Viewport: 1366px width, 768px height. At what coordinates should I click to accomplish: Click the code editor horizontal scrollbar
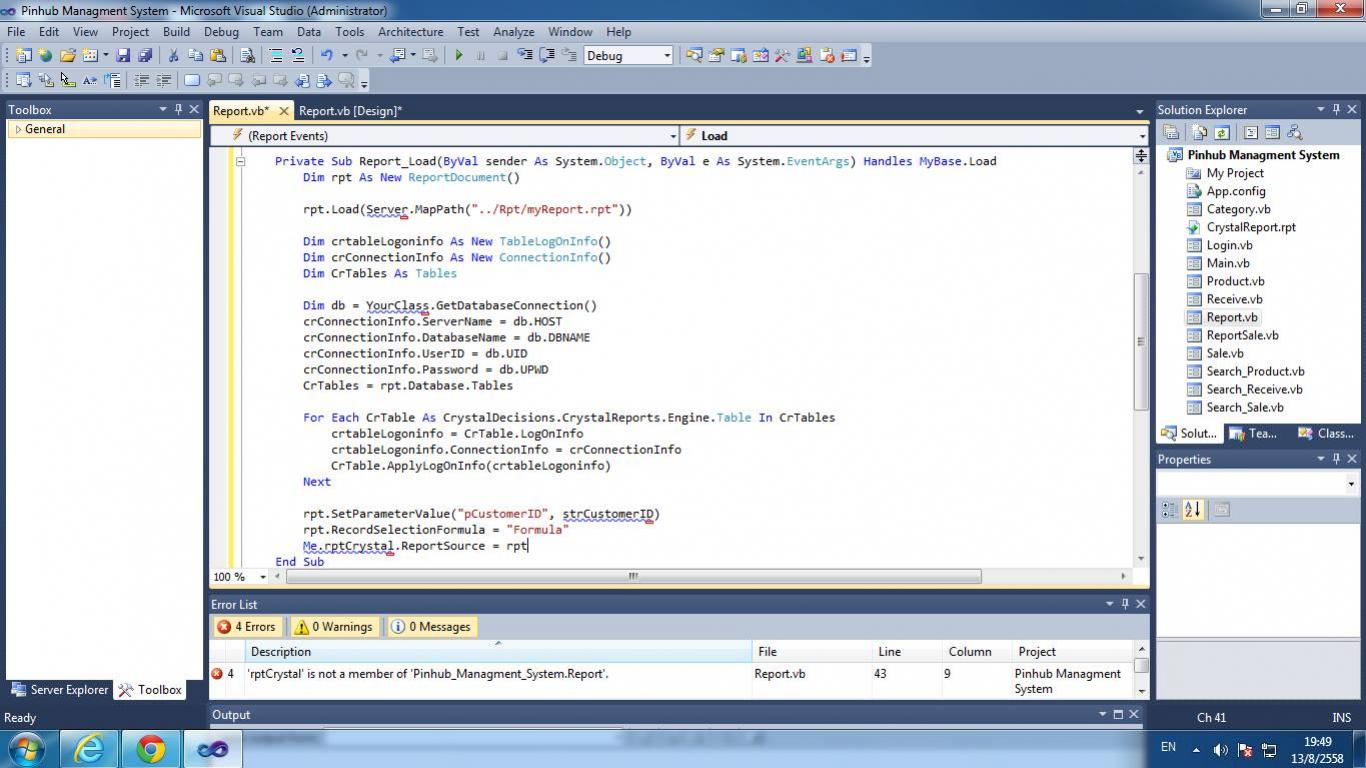[x=633, y=576]
